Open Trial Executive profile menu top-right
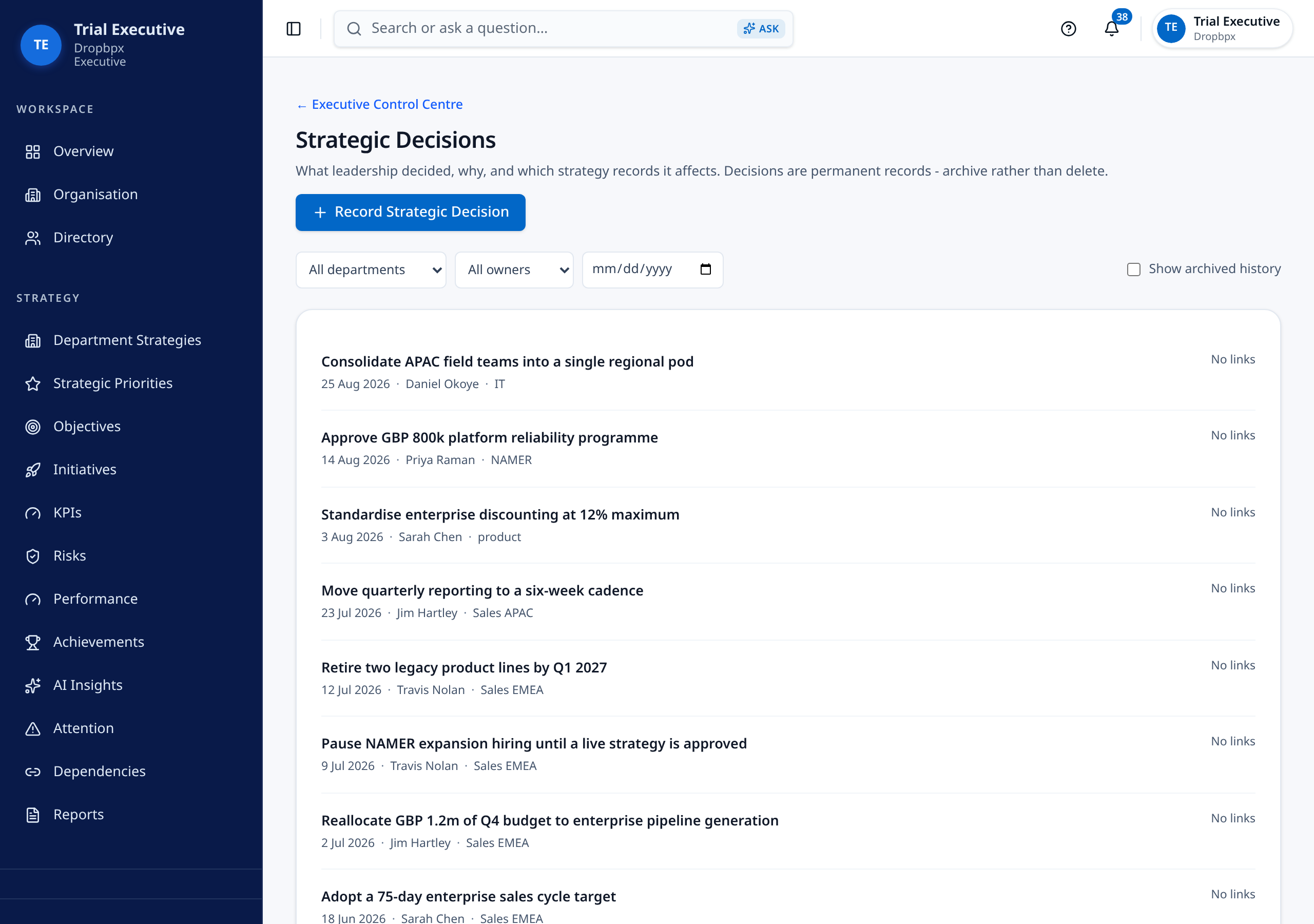Viewport: 1314px width, 924px height. pyautogui.click(x=1222, y=29)
